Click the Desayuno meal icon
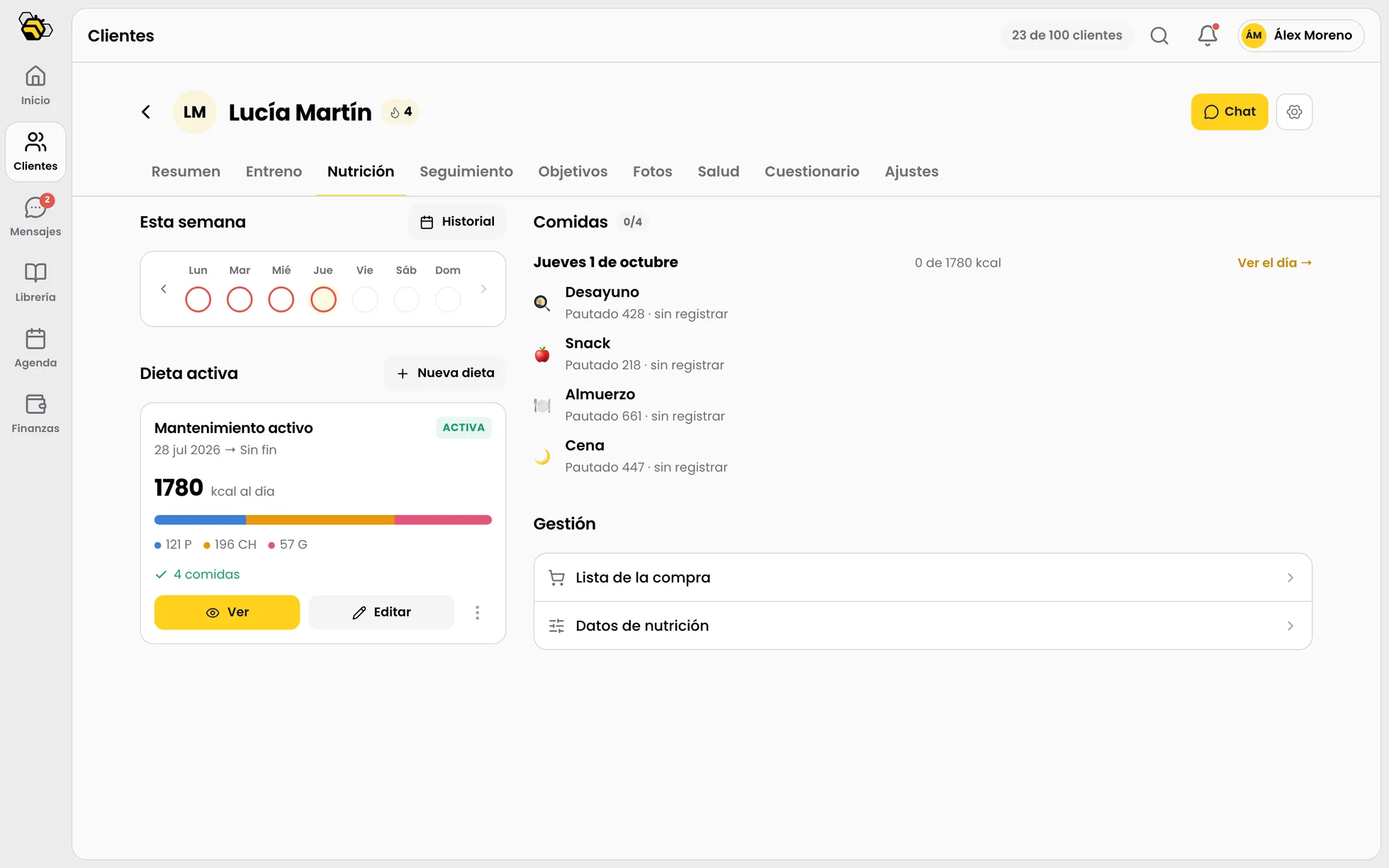1389x868 pixels. [542, 303]
